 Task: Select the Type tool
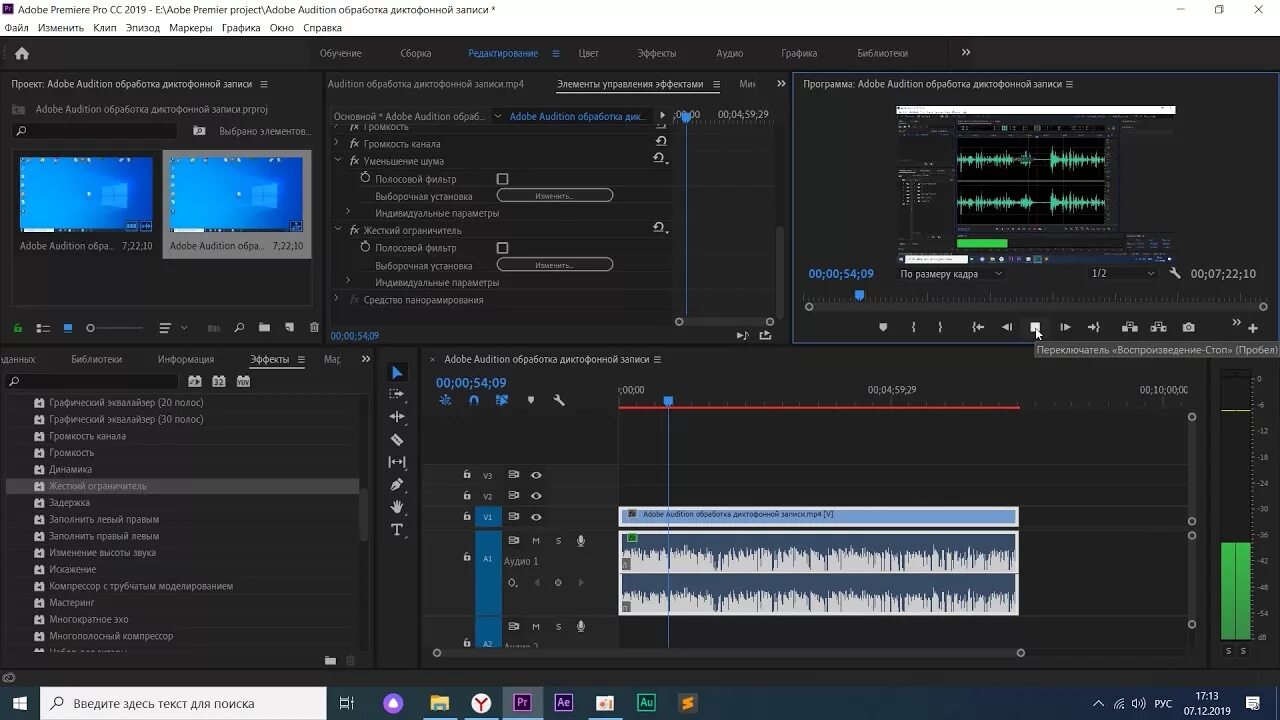click(397, 530)
